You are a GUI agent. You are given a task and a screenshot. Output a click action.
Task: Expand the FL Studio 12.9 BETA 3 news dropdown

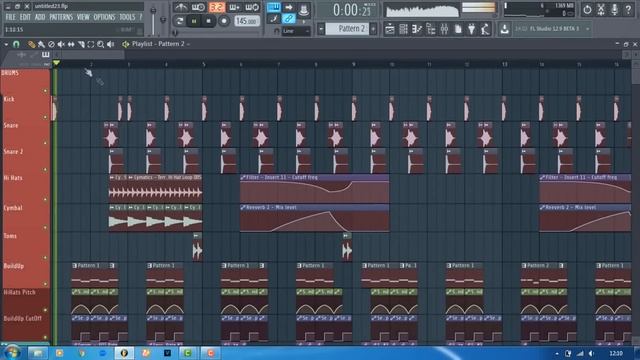pos(587,29)
